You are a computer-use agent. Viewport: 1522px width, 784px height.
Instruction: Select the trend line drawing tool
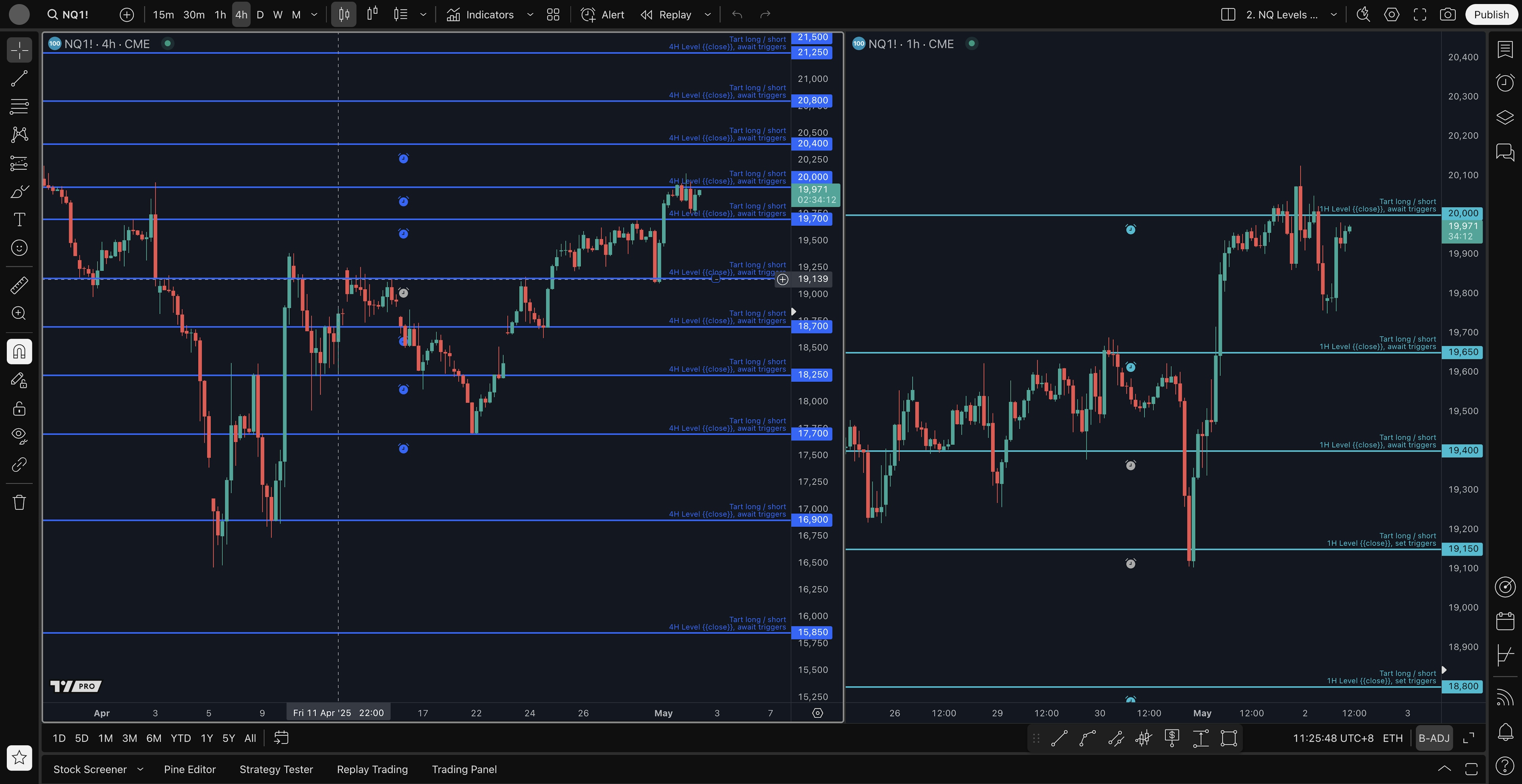click(19, 78)
